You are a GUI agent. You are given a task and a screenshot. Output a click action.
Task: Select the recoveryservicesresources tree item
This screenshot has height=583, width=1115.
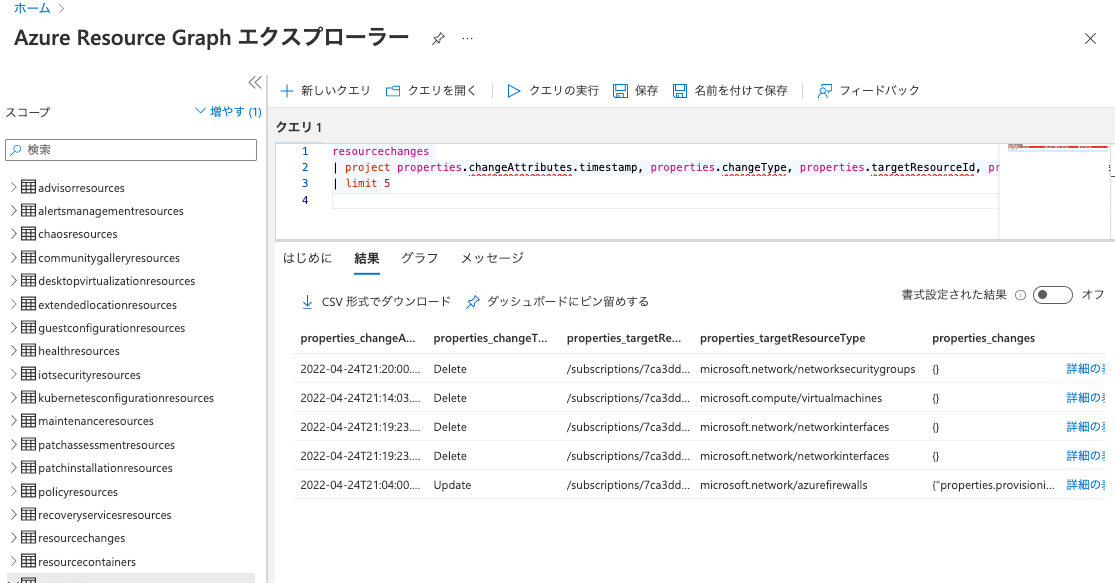pyautogui.click(x=105, y=515)
